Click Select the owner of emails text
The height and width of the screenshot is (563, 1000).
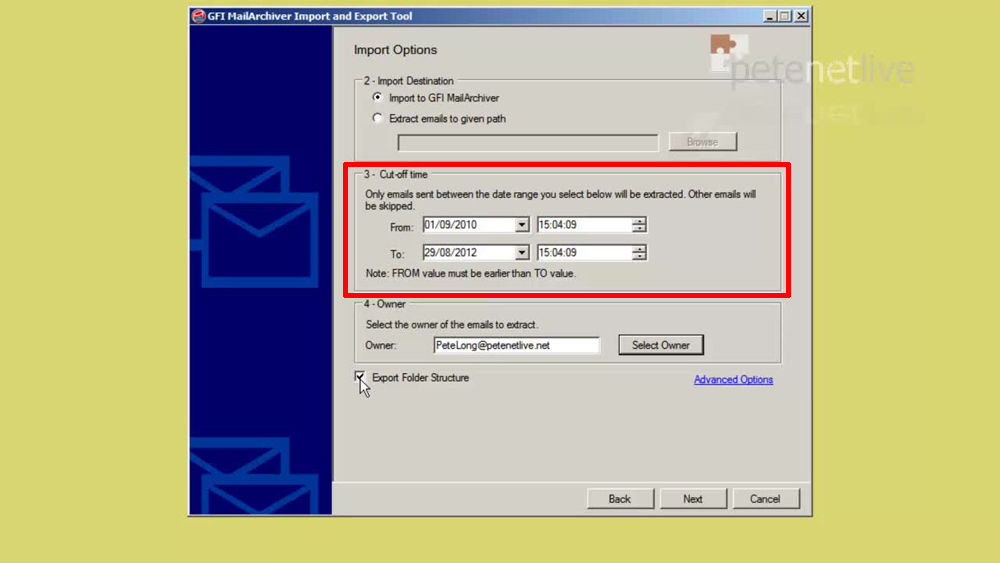pos(452,325)
